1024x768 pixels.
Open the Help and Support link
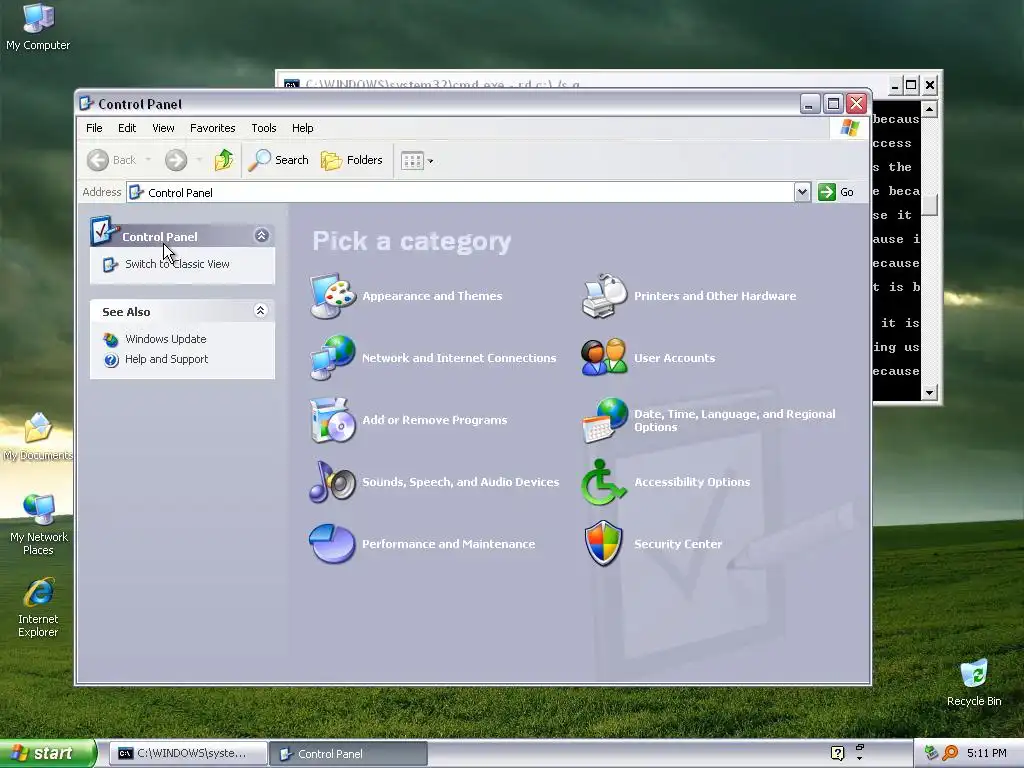(167, 359)
